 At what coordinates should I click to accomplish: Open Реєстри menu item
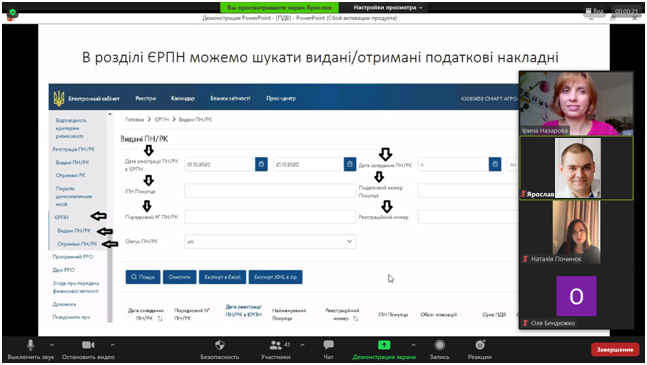tap(146, 98)
